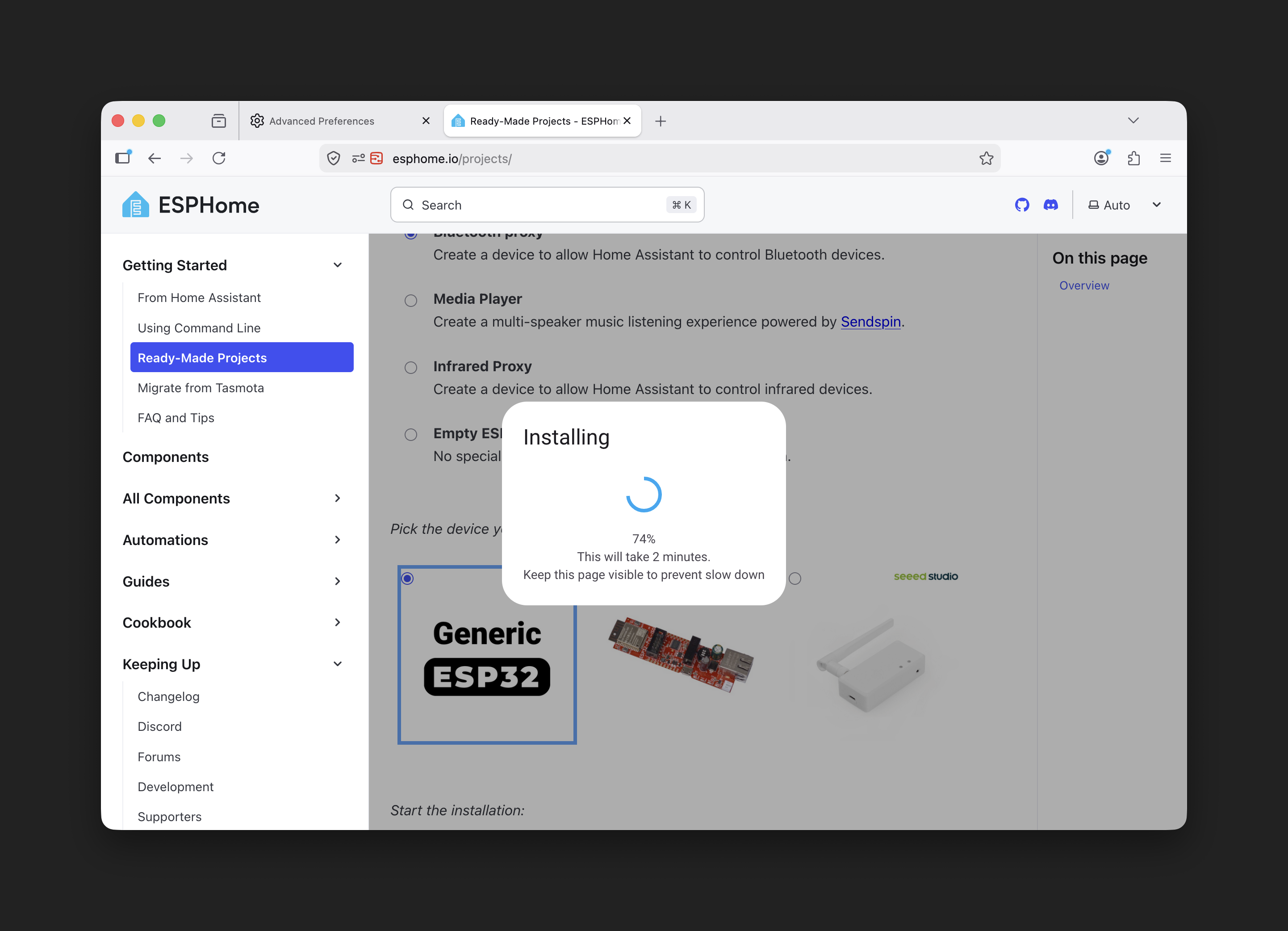
Task: Click the Firefox account avatar icon
Action: coord(1101,159)
